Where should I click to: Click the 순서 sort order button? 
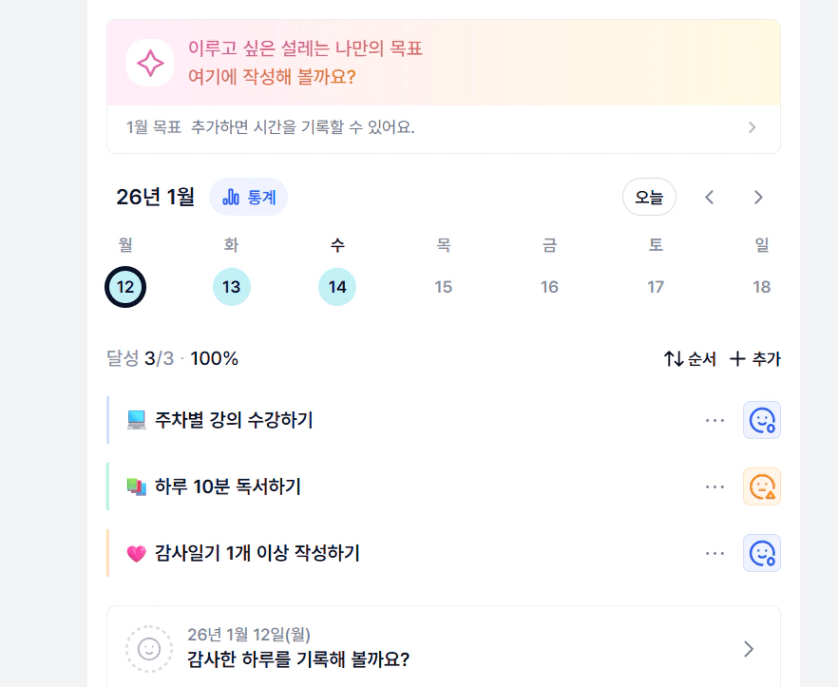690,359
